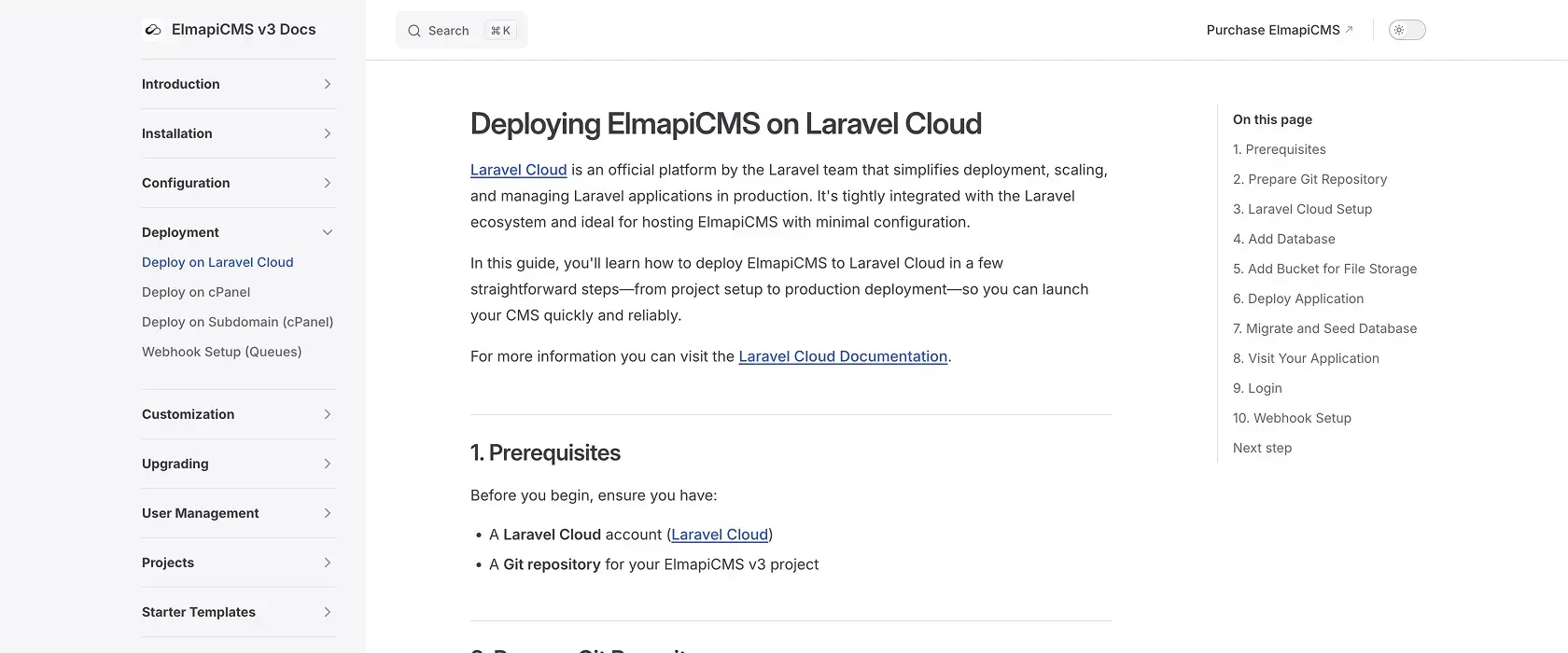The height and width of the screenshot is (653, 1568).
Task: Jump to 9. Login section
Action: (x=1257, y=388)
